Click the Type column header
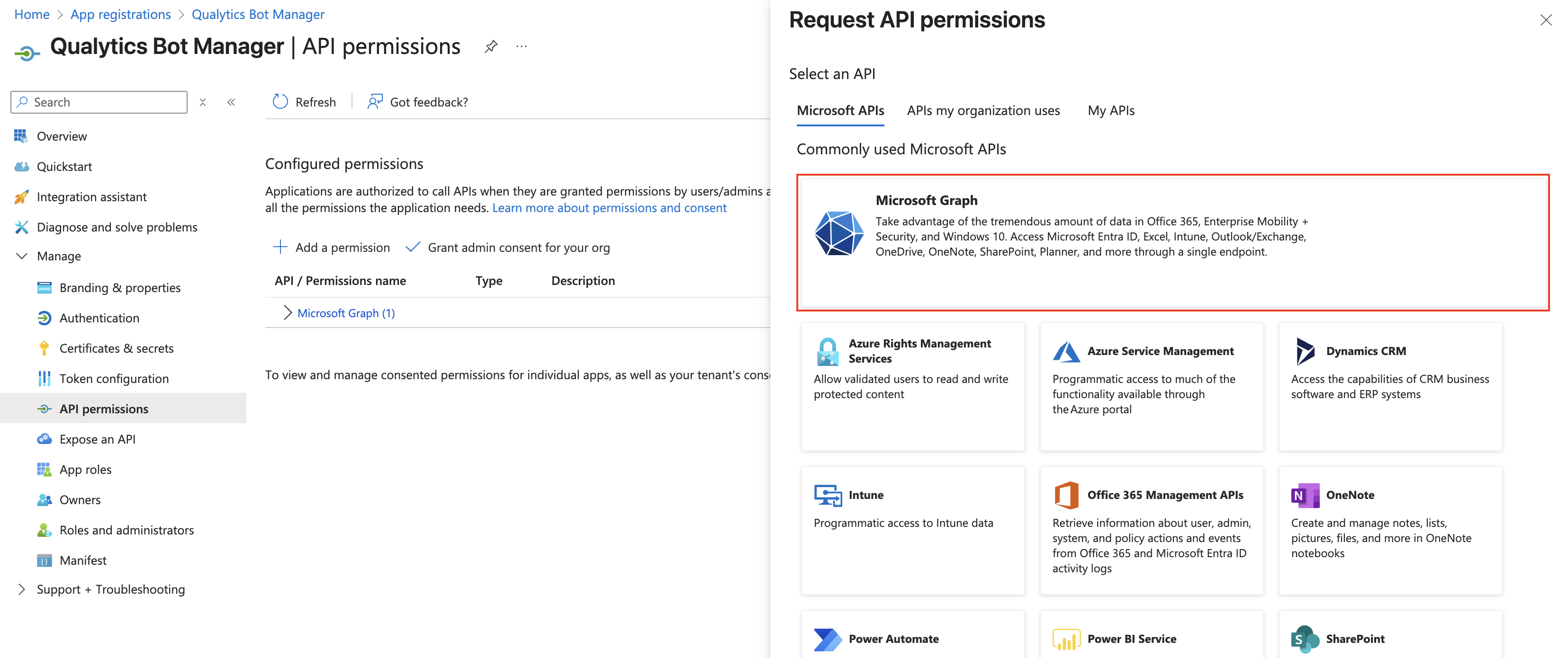This screenshot has height=658, width=1568. (x=489, y=281)
